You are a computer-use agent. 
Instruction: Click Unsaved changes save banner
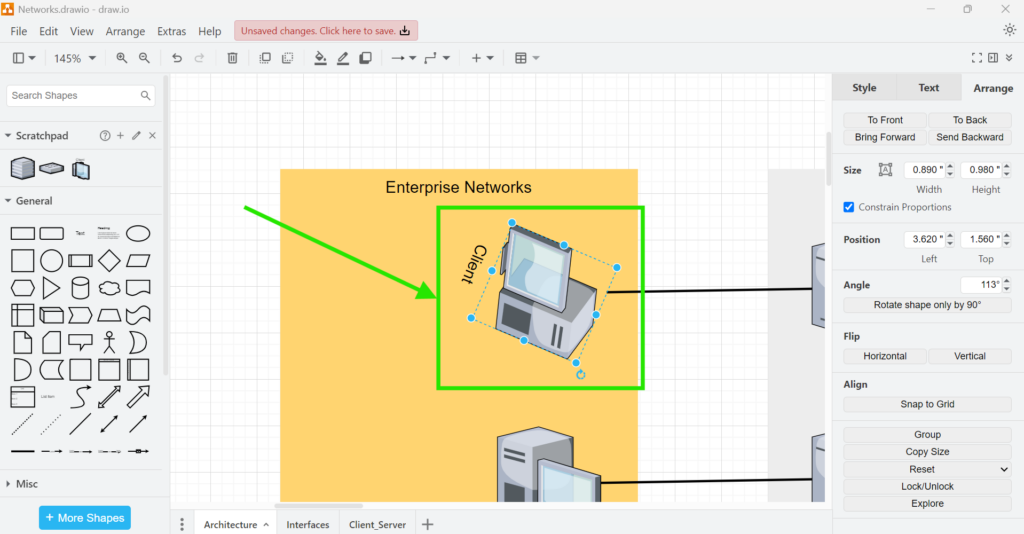(x=326, y=31)
